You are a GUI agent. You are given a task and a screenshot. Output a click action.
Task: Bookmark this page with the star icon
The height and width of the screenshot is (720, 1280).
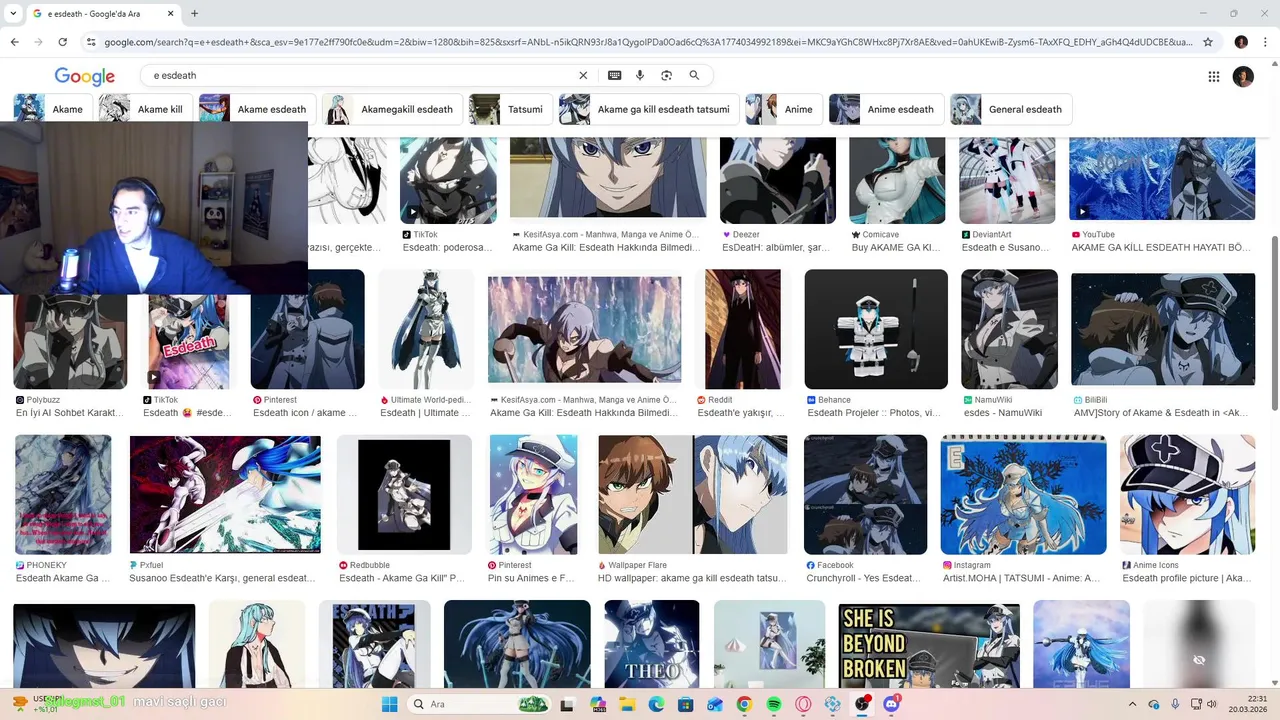(1208, 42)
